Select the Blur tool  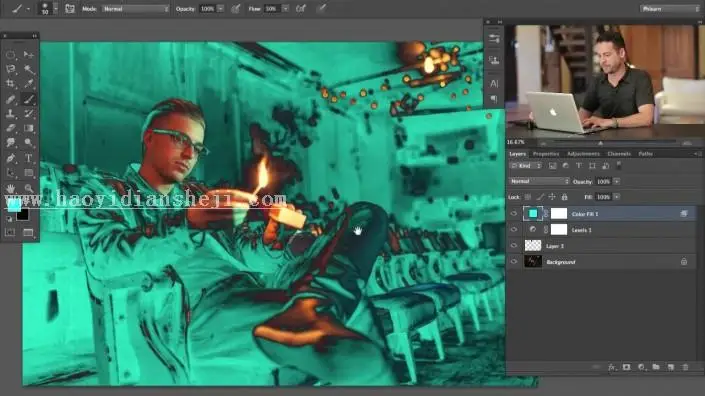coord(10,142)
